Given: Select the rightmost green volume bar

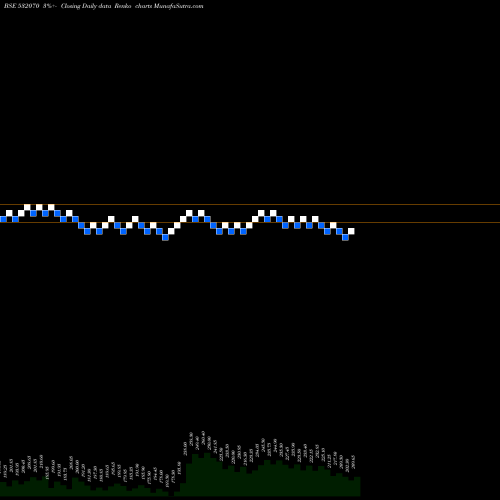Looking at the screenshot, I should click(x=357, y=486).
